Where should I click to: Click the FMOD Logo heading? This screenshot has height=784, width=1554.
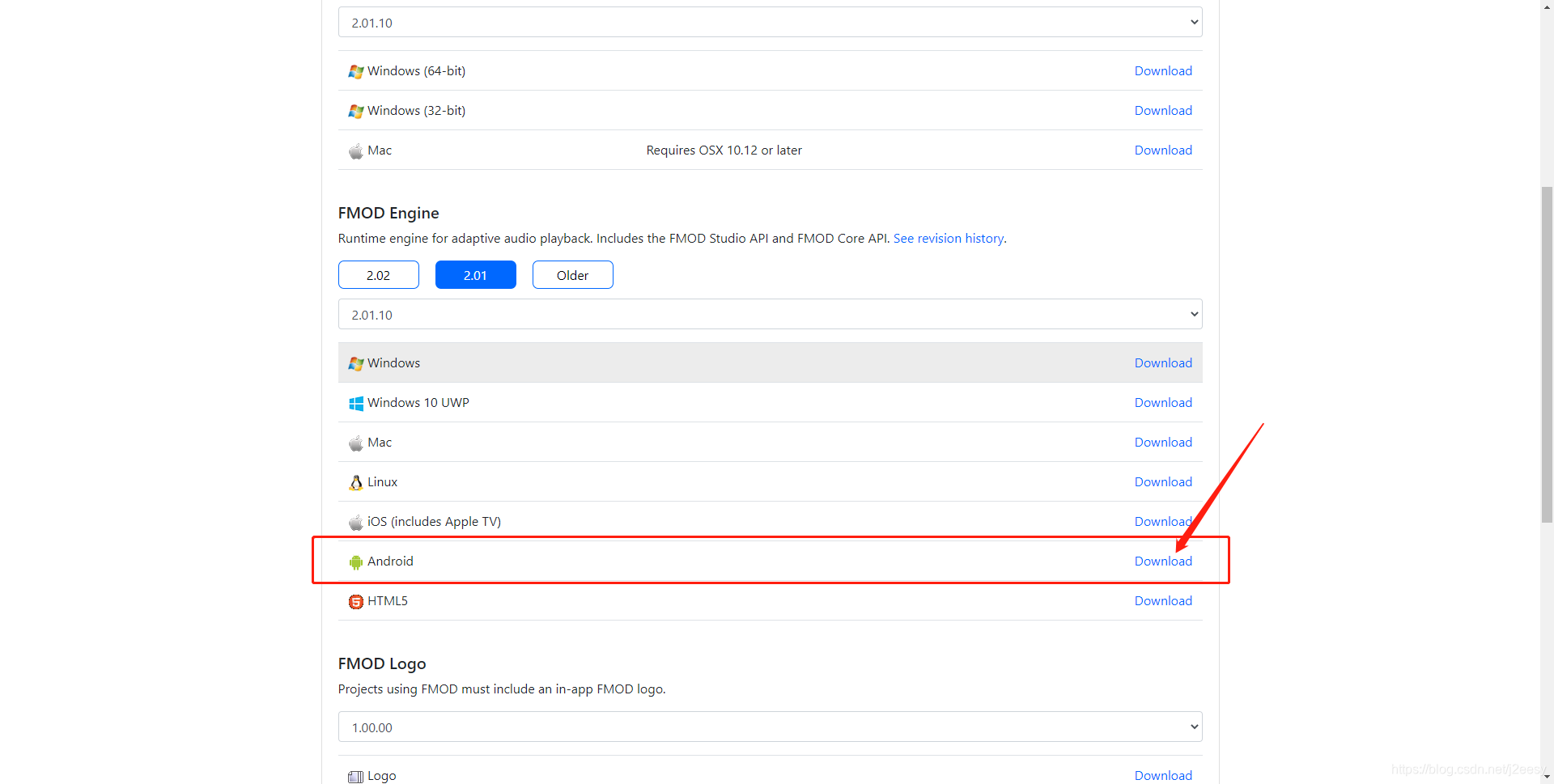[x=382, y=663]
